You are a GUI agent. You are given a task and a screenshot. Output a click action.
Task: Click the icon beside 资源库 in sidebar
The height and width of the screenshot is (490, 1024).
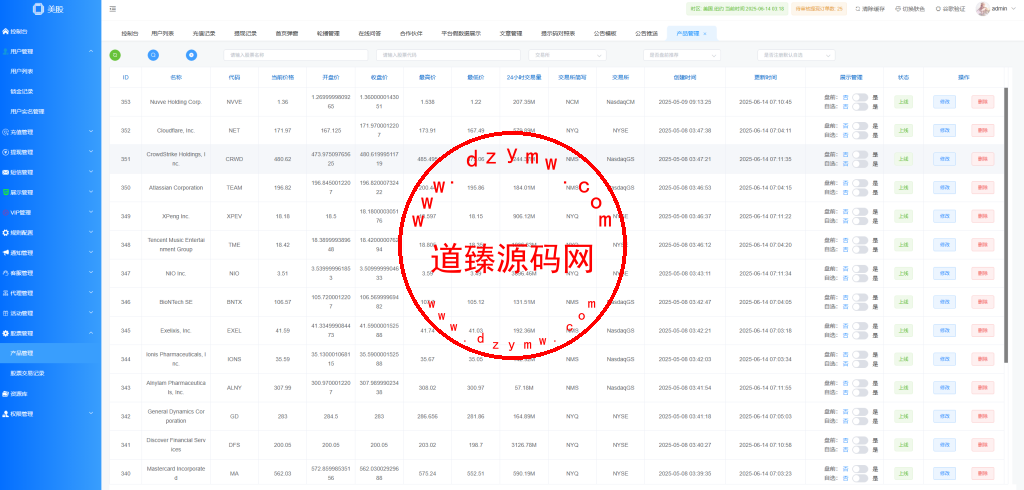pyautogui.click(x=5, y=394)
